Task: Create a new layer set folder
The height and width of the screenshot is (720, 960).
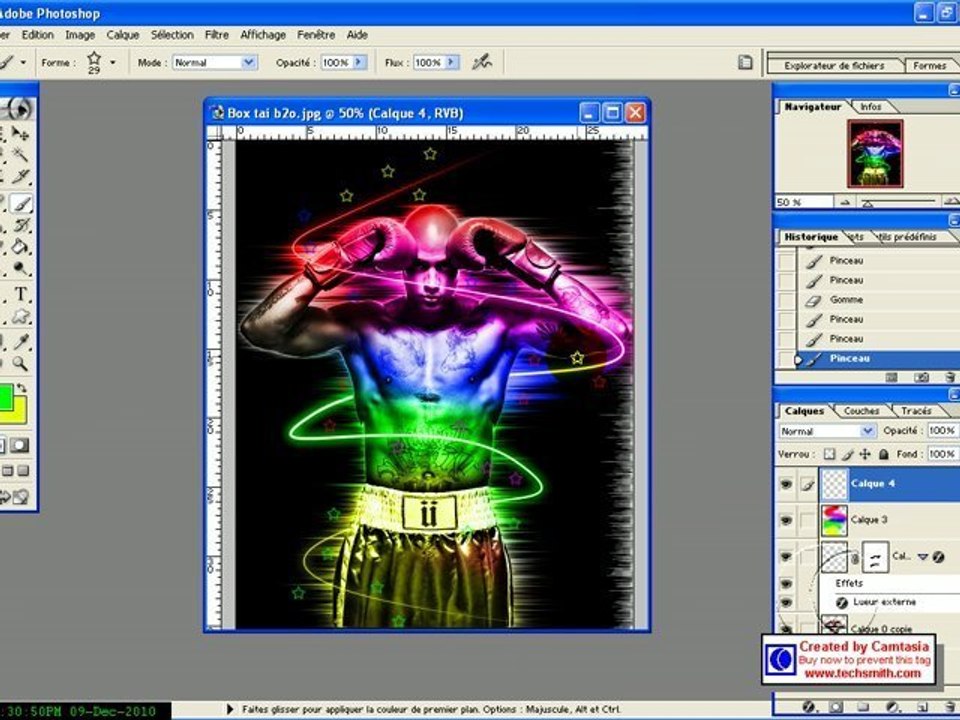Action: click(x=863, y=707)
